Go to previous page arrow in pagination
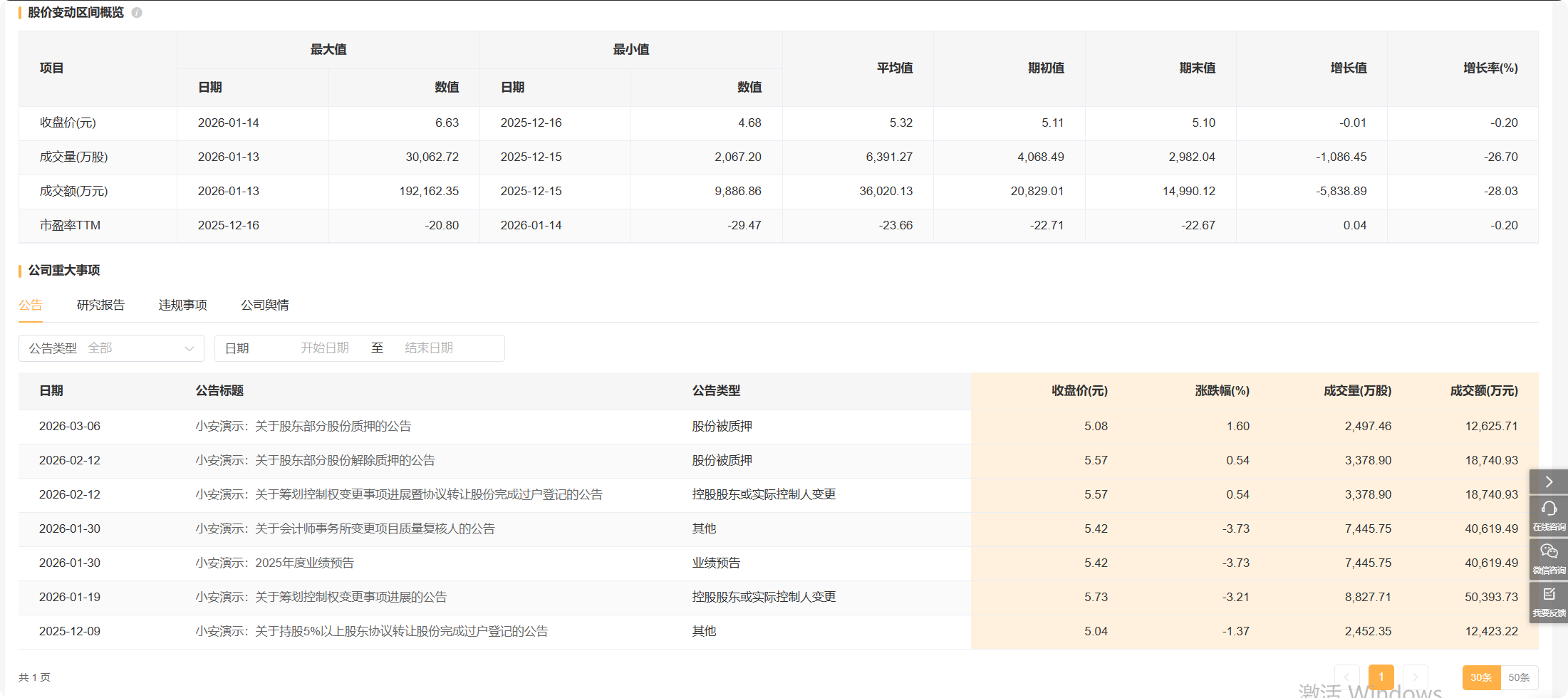 (1346, 677)
